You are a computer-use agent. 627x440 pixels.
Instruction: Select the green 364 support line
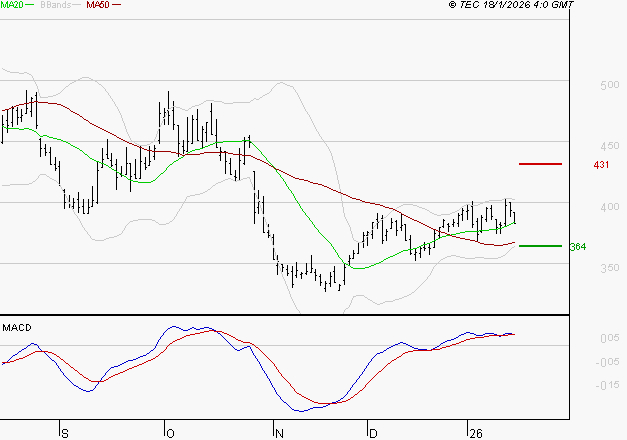[x=541, y=245]
